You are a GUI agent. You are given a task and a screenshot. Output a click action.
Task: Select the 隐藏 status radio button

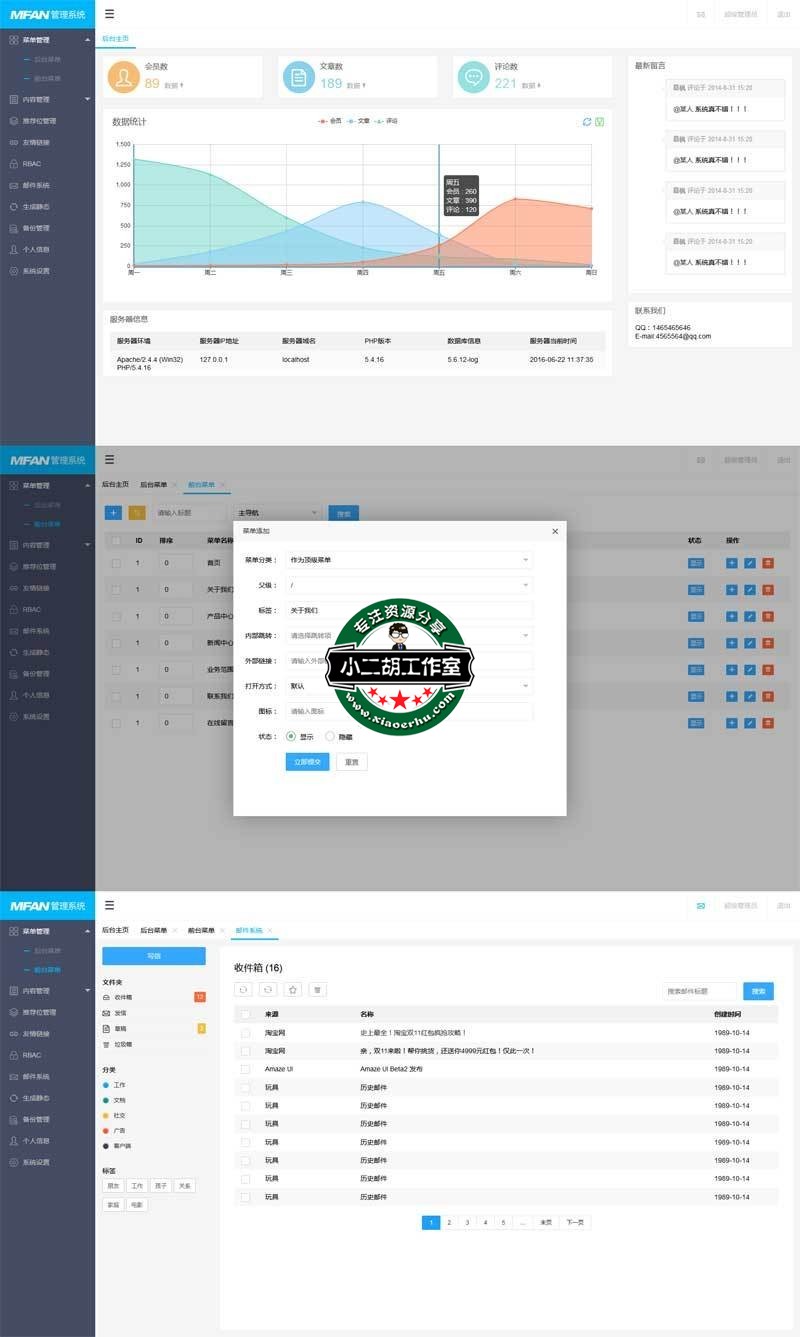coord(331,736)
